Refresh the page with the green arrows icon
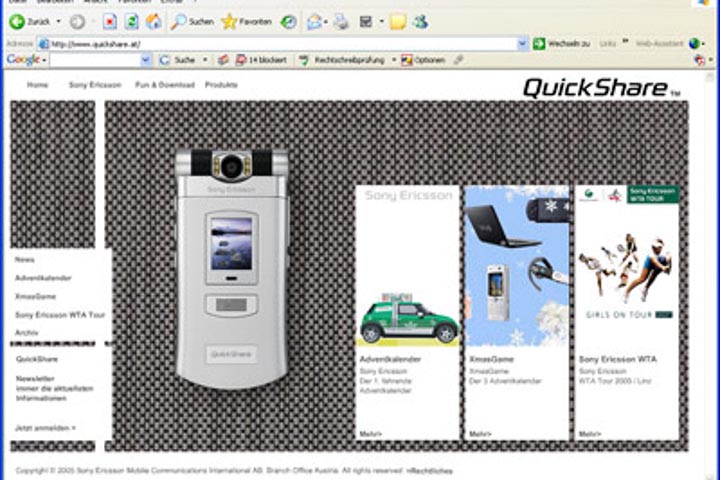 click(x=131, y=22)
